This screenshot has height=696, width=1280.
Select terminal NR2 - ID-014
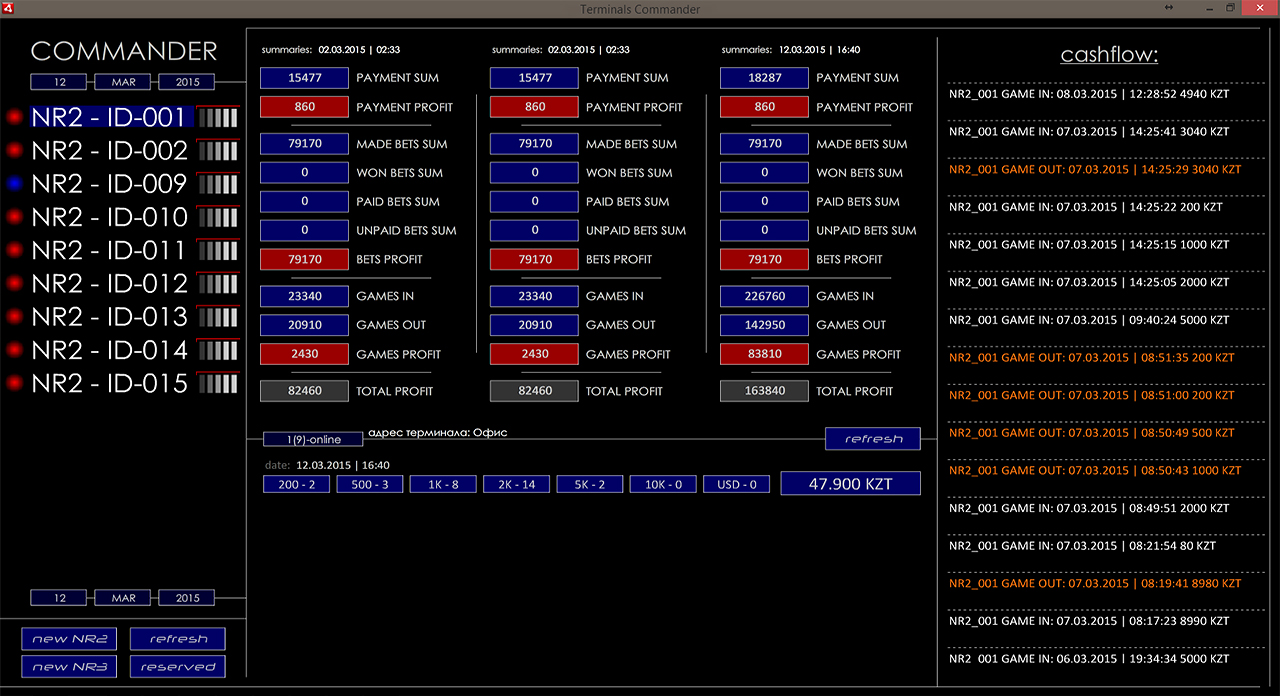tap(110, 350)
